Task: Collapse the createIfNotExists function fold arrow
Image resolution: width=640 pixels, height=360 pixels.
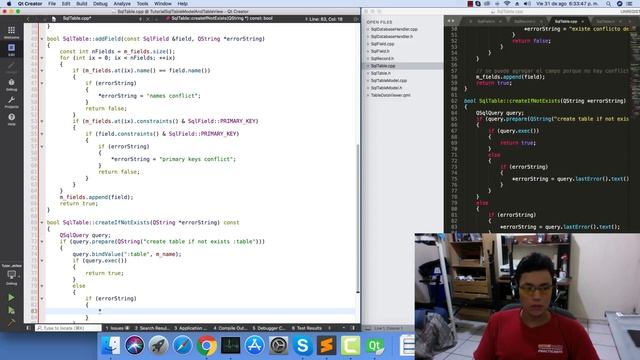Action: (x=42, y=222)
